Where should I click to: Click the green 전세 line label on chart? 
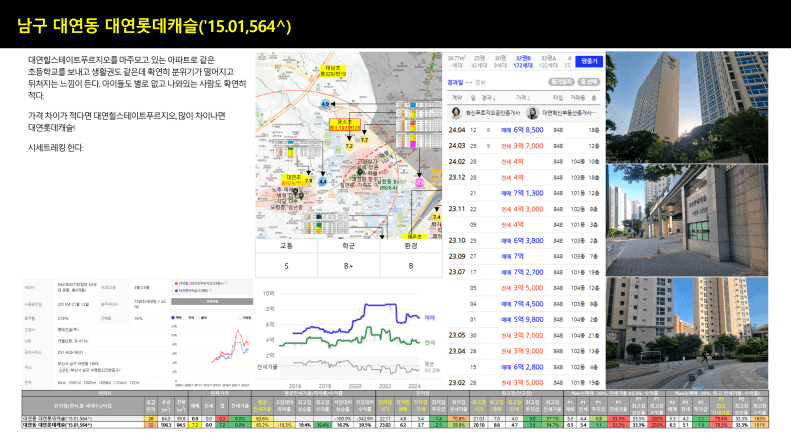[x=429, y=343]
